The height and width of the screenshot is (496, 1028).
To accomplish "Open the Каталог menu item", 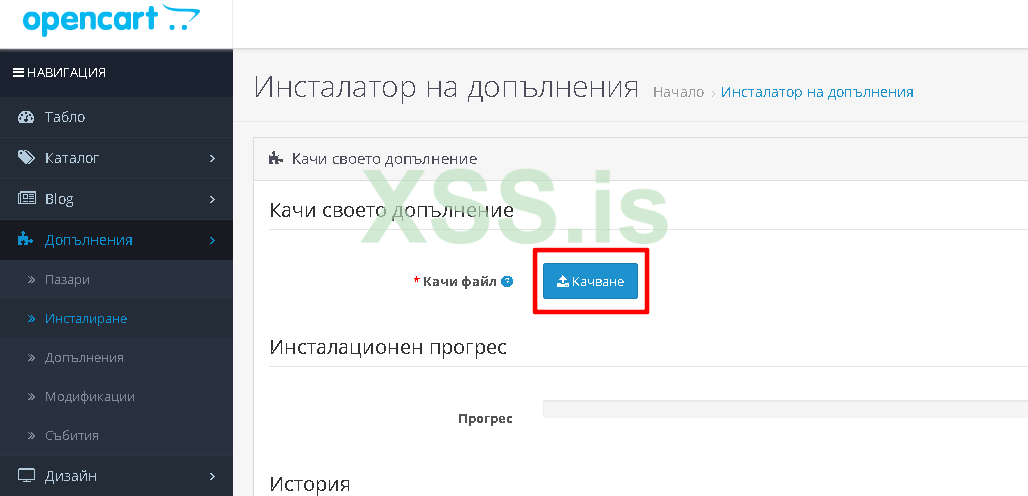I will 116,158.
